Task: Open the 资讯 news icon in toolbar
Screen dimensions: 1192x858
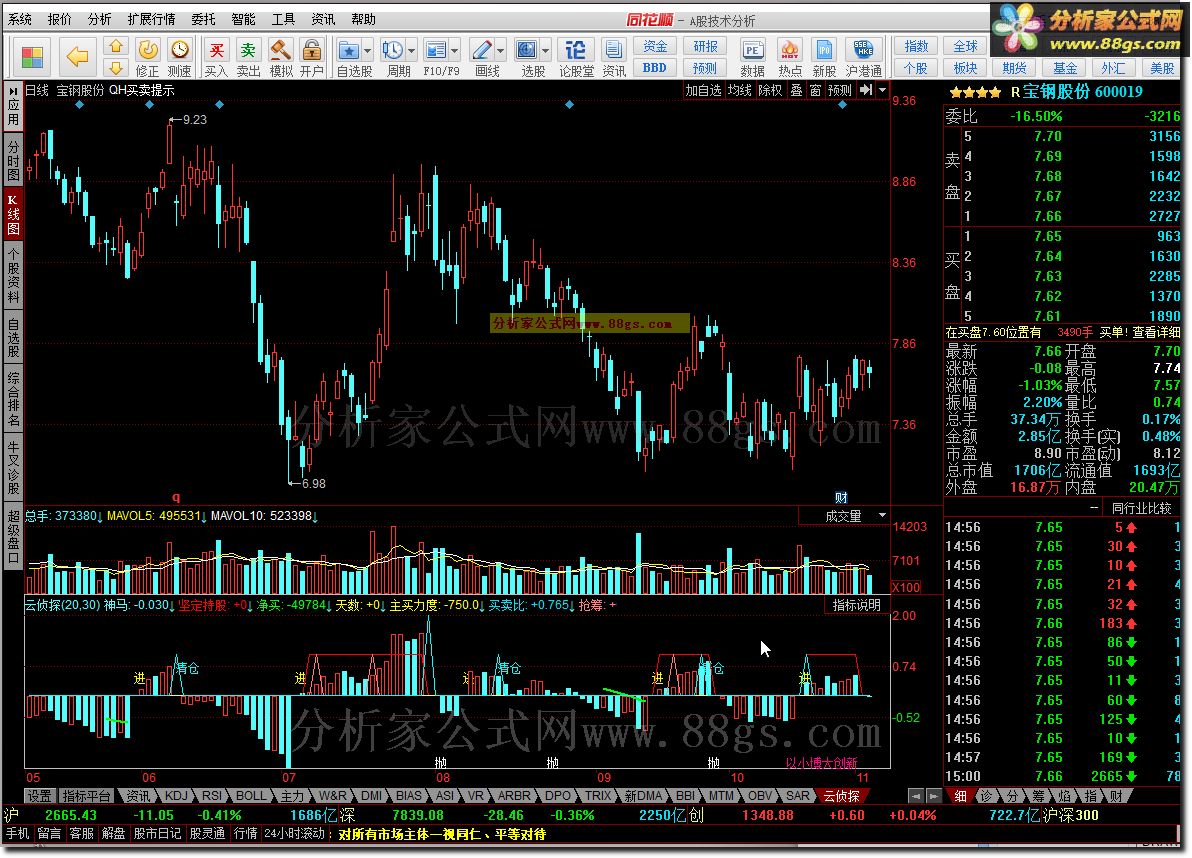Action: tap(613, 58)
